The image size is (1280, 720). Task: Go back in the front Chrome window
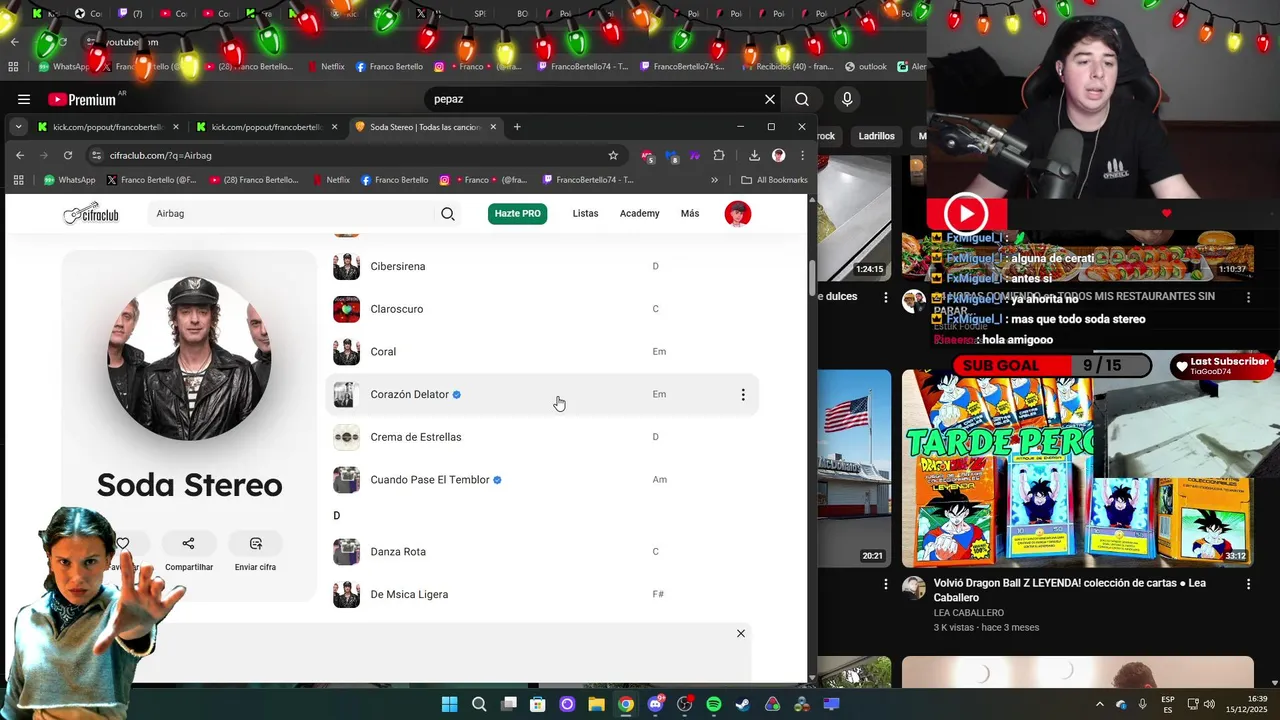(20, 155)
